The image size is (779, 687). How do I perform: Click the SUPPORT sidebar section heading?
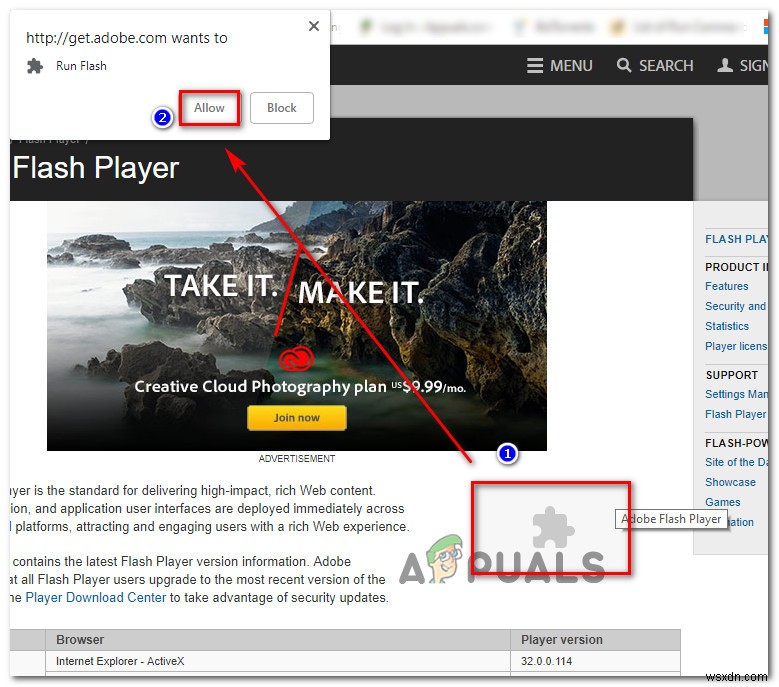731,375
